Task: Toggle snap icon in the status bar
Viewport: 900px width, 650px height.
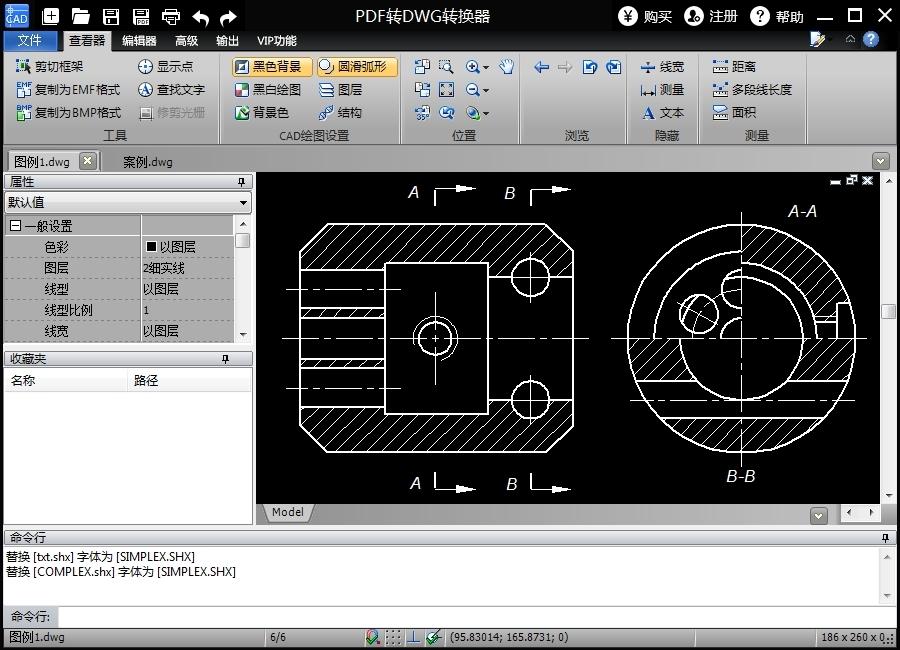Action: (373, 637)
